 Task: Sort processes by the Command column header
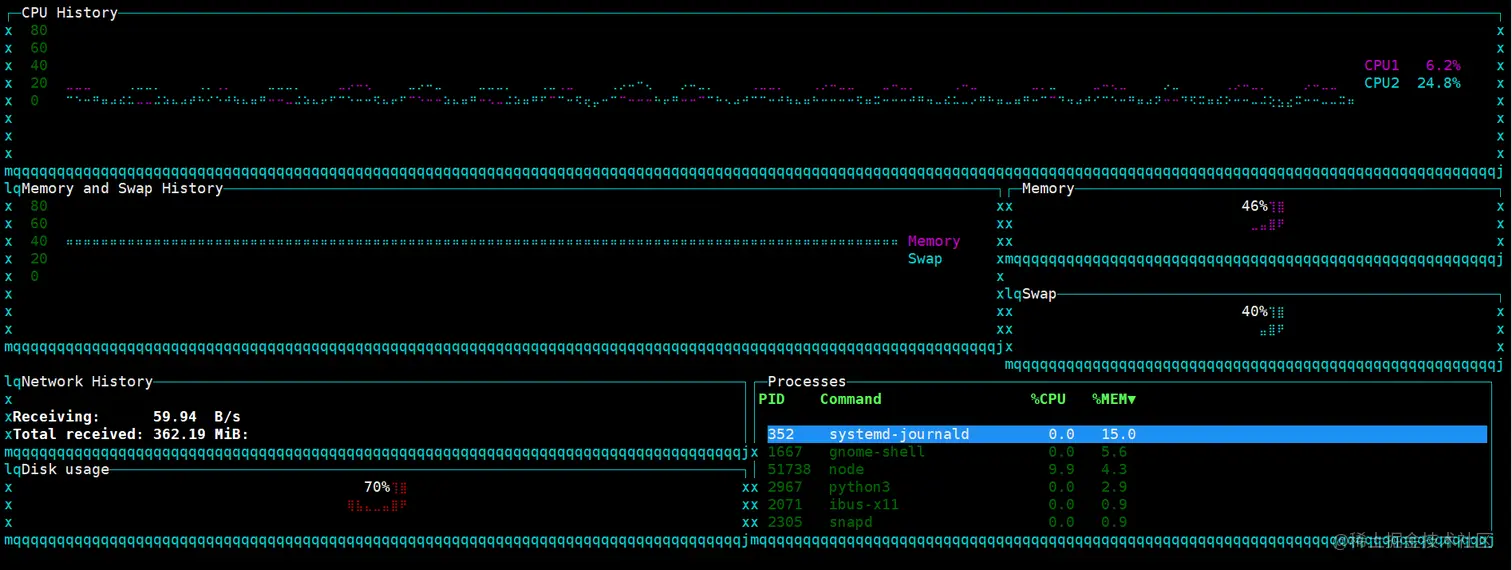pyautogui.click(x=851, y=399)
